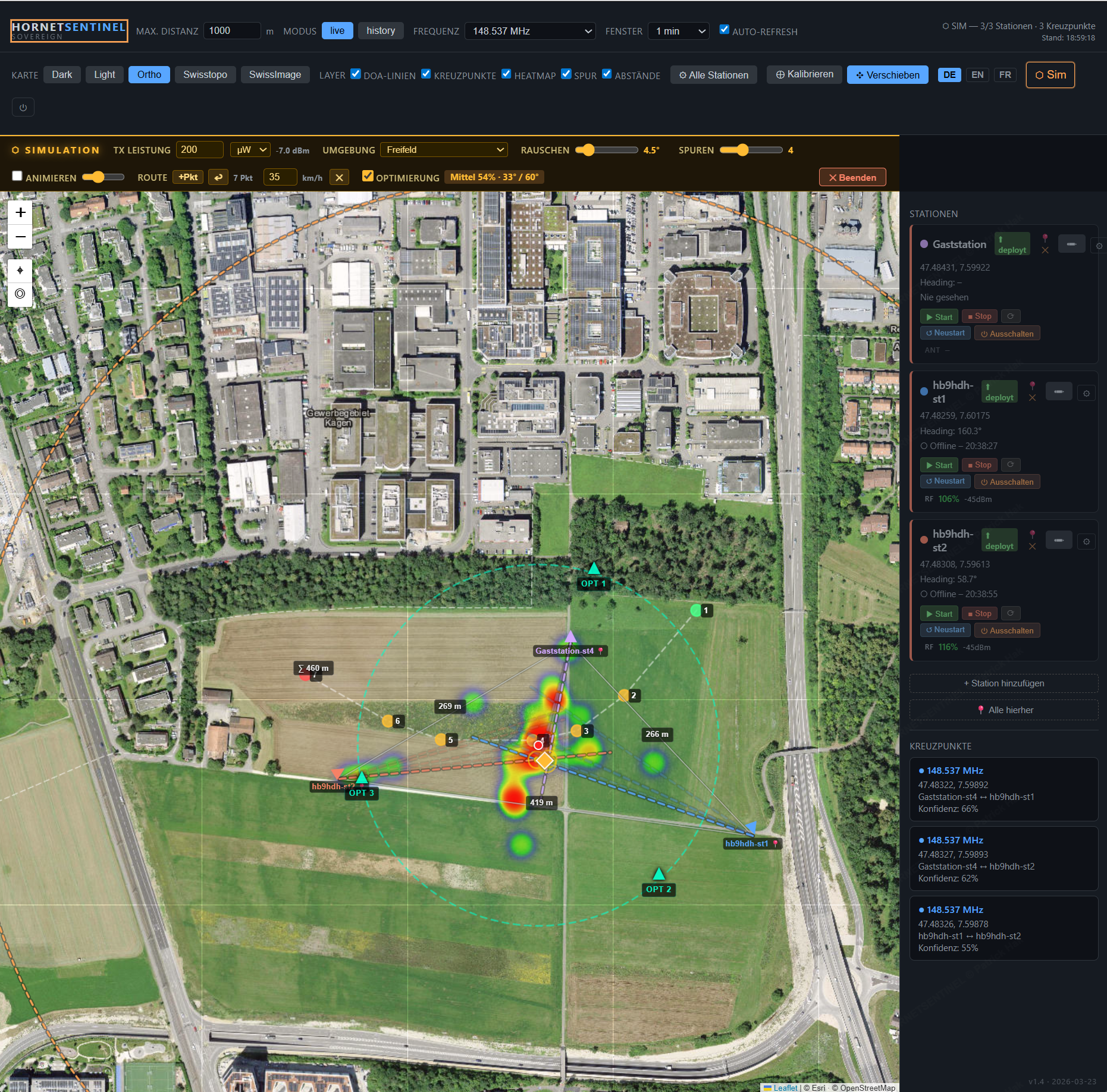Click Beenden to end the simulation

[x=852, y=177]
